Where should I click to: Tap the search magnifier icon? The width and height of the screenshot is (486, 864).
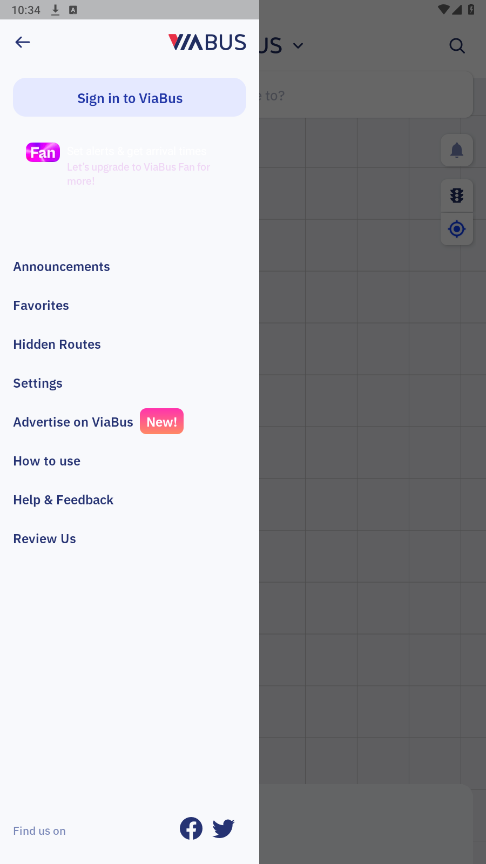pos(457,46)
